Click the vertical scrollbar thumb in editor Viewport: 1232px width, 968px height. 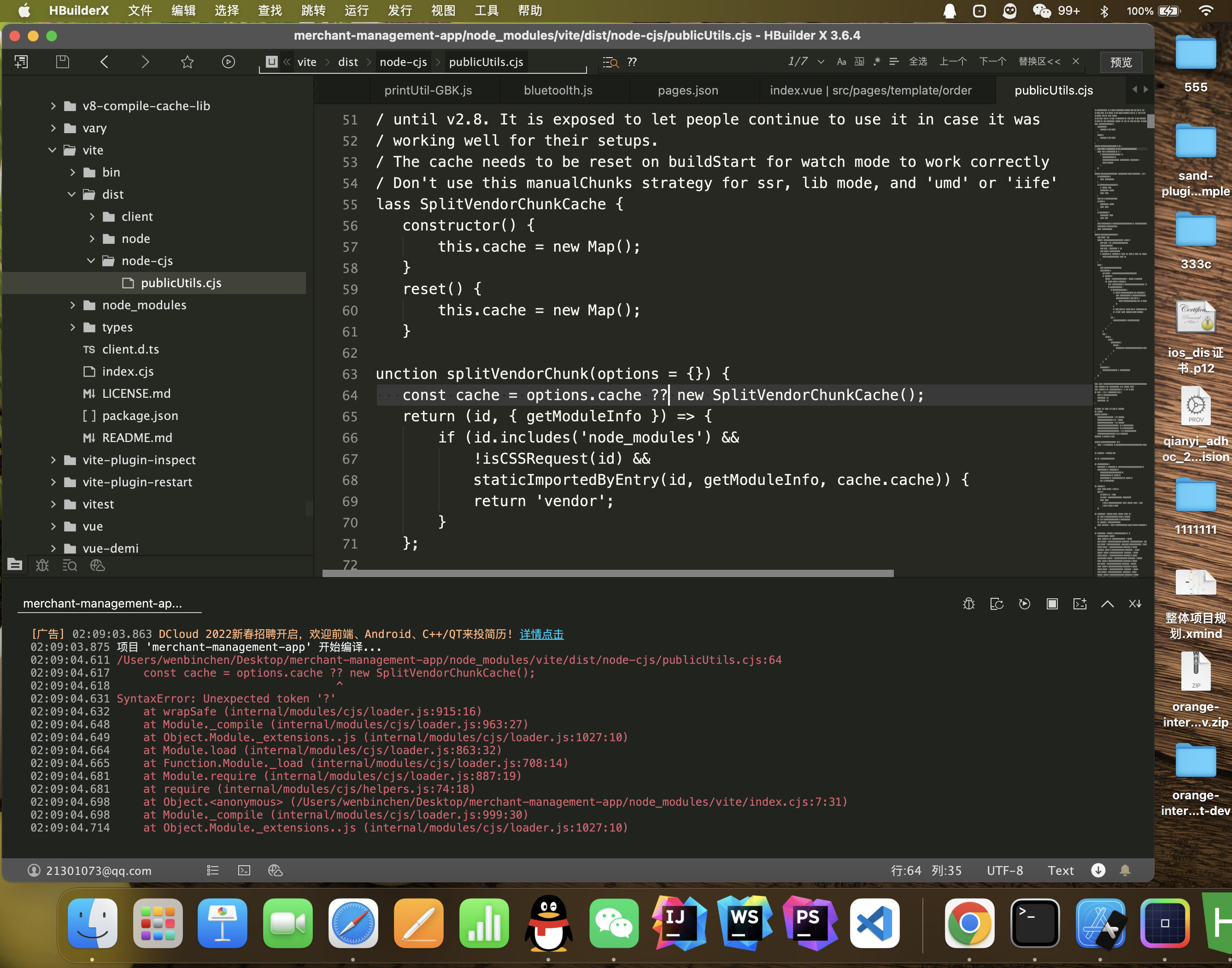(1151, 121)
